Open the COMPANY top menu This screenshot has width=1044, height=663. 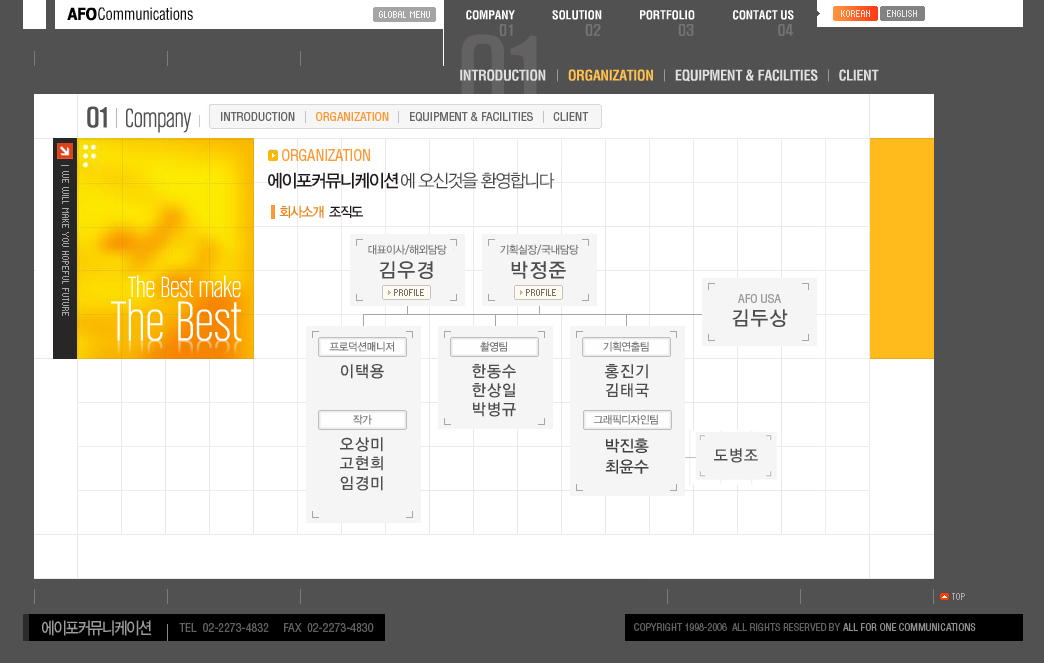[x=490, y=15]
